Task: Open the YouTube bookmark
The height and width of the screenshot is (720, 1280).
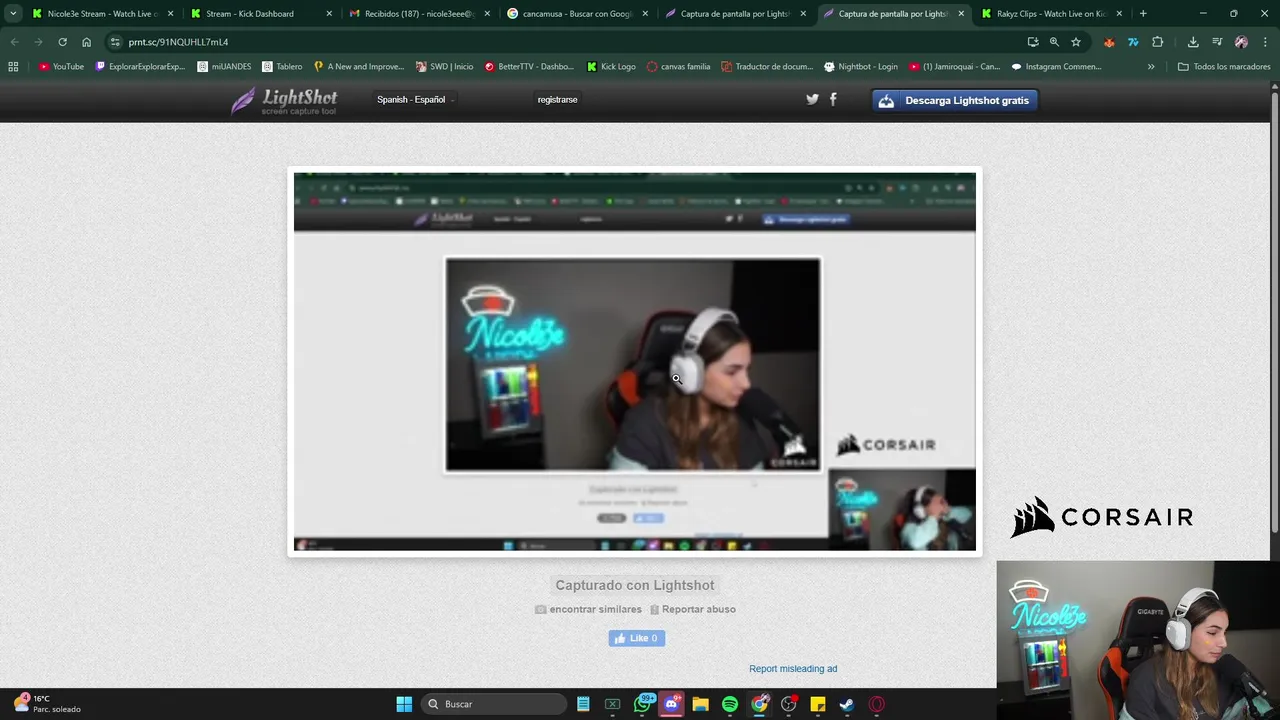Action: point(61,67)
